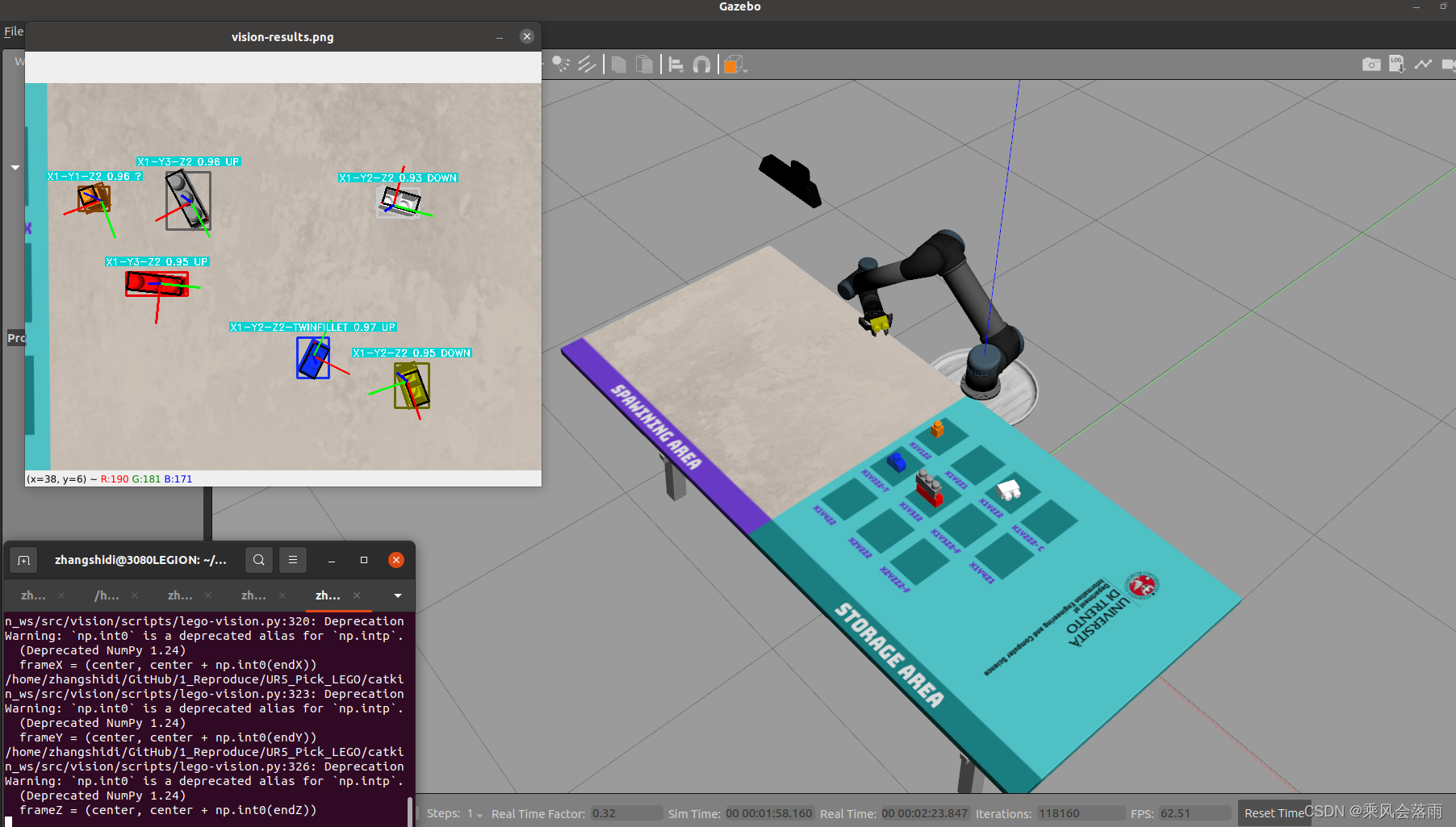Viewport: 1456px width, 827px height.
Task: Expand the terminal tab list dropdown arrow
Action: (398, 595)
